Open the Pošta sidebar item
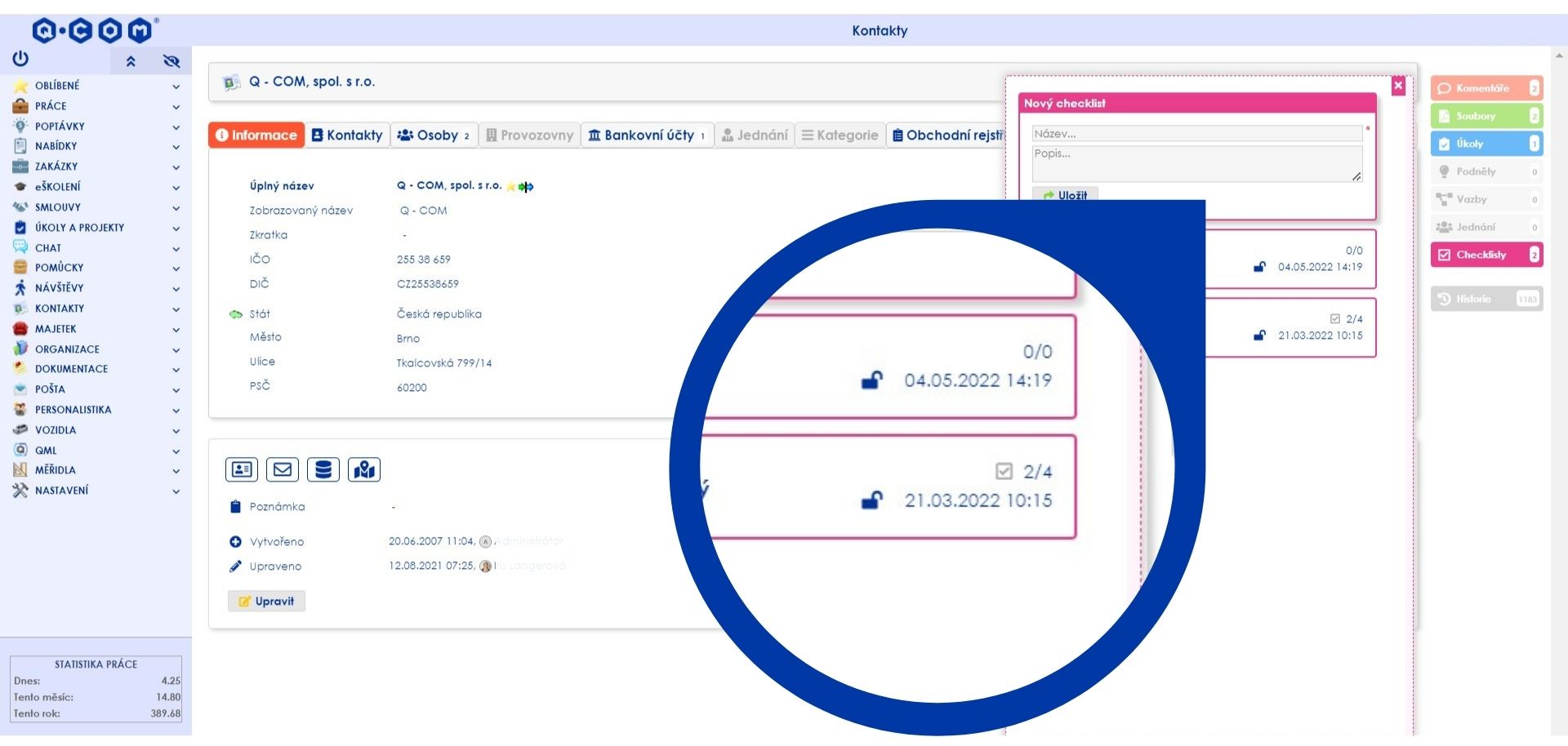Viewport: 1568px width, 746px height. 51,389
